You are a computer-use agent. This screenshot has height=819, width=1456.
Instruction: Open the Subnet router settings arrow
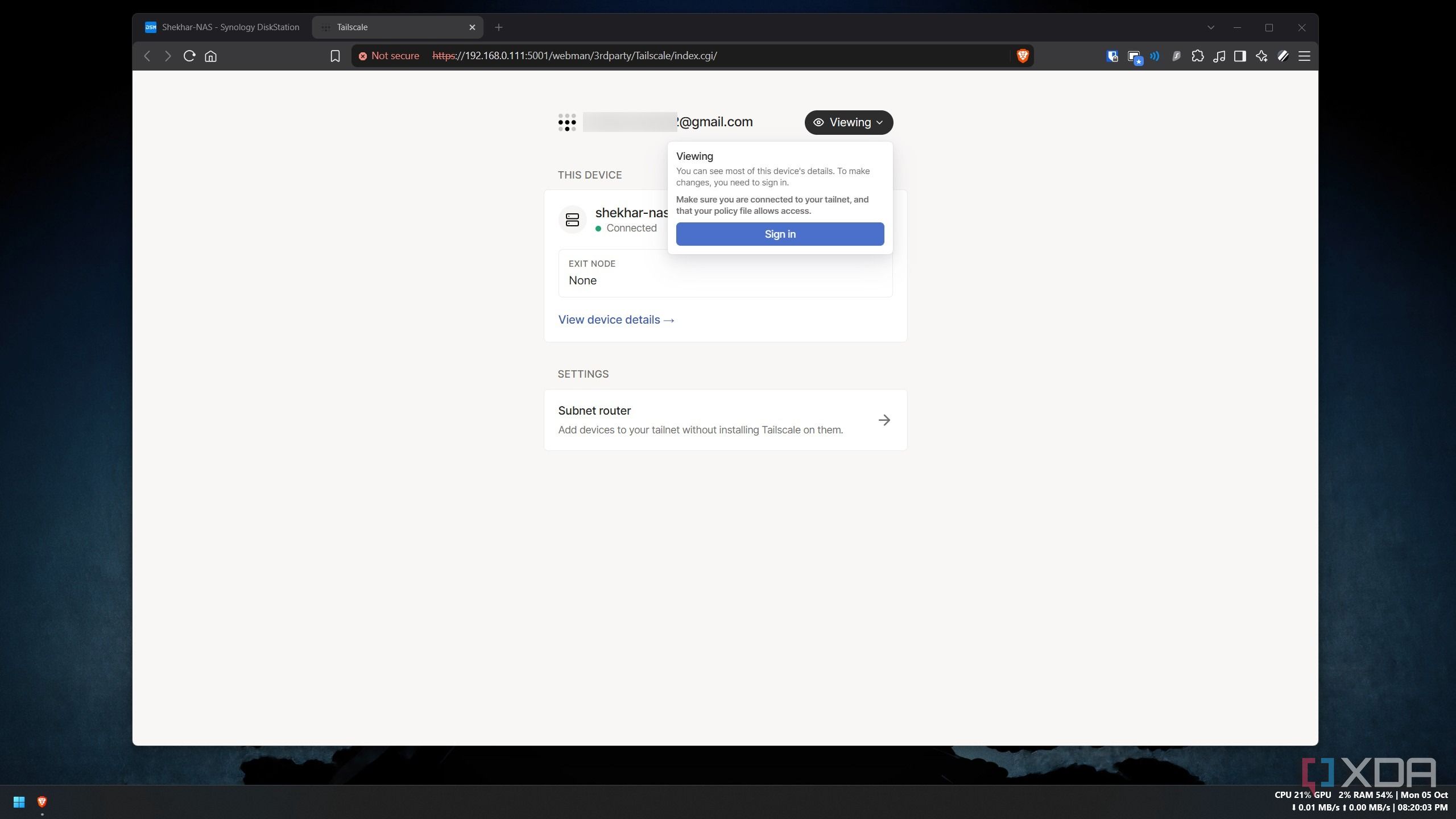click(884, 420)
